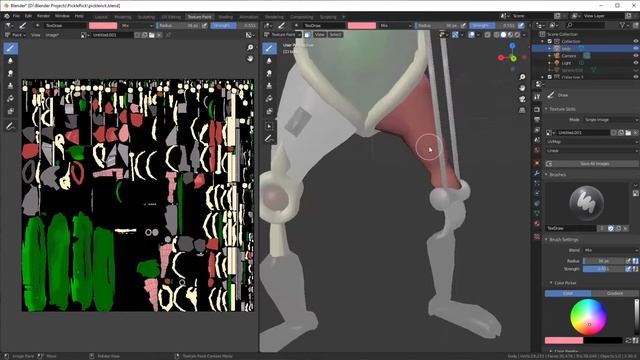The image size is (640, 360).
Task: Open the Edit menu
Action: coord(28,16)
